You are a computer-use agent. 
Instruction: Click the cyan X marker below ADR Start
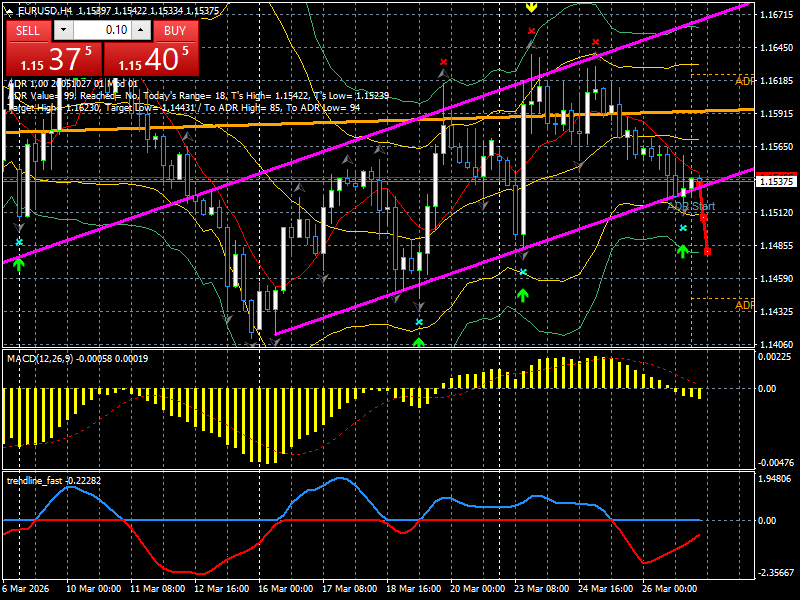[683, 228]
